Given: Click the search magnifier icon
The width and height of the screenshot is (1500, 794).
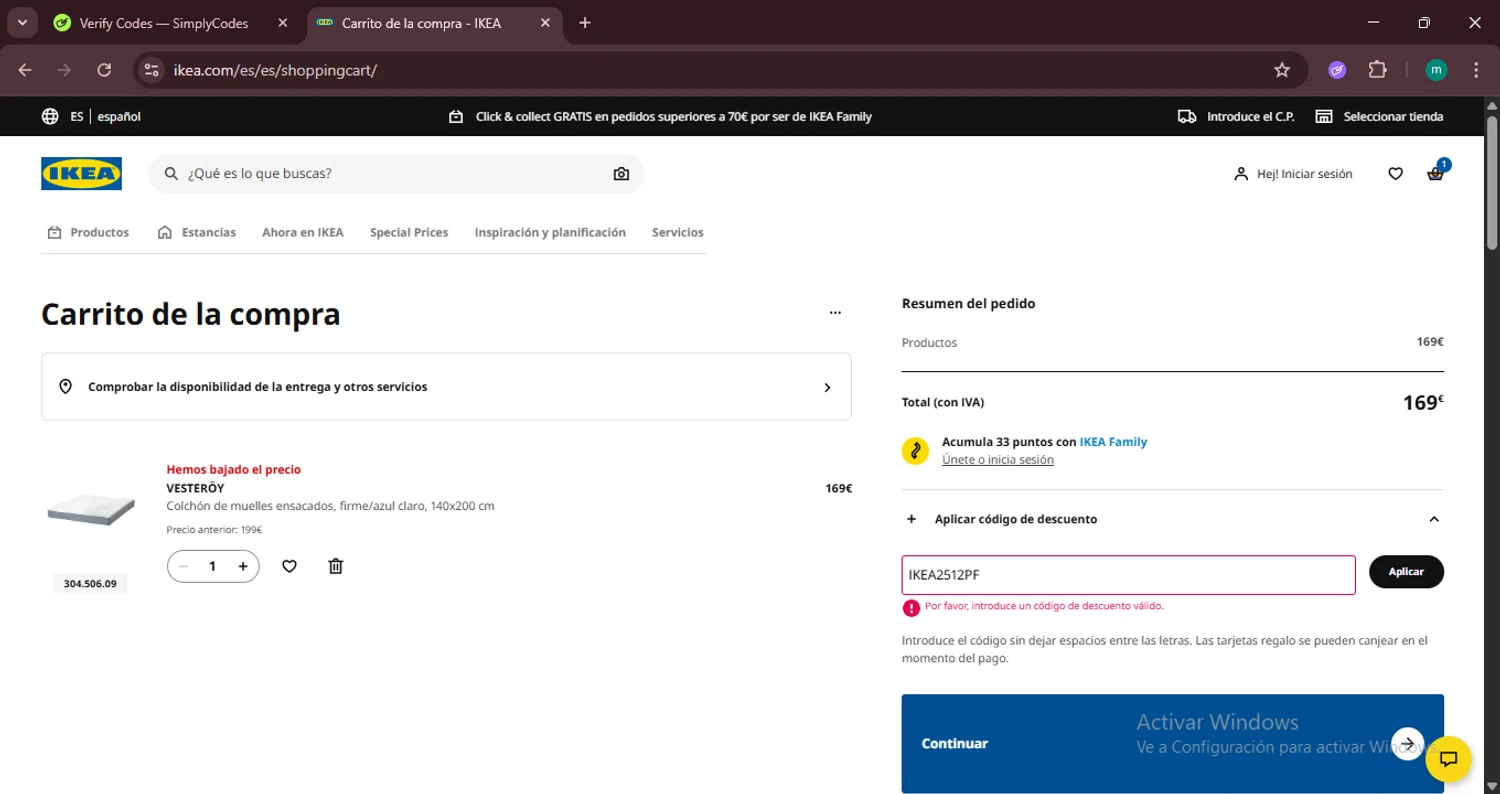Looking at the screenshot, I should click(x=170, y=174).
